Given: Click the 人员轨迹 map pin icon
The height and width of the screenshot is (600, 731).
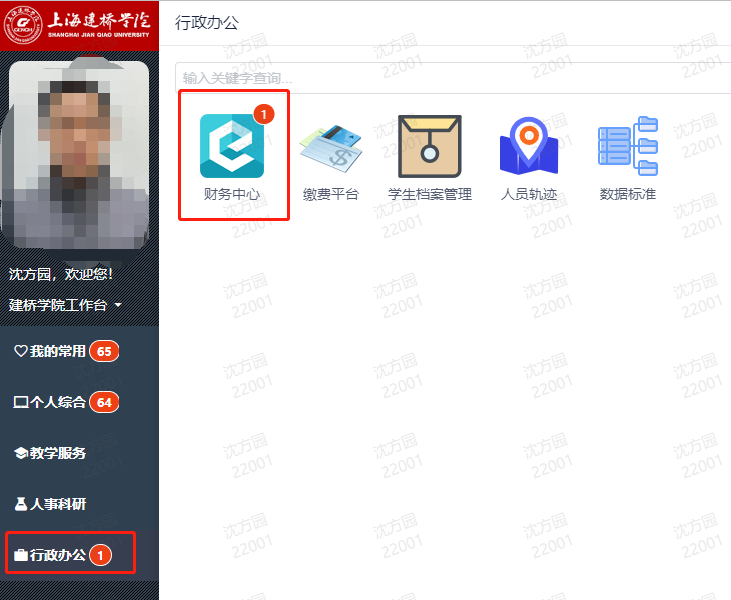Looking at the screenshot, I should (528, 146).
